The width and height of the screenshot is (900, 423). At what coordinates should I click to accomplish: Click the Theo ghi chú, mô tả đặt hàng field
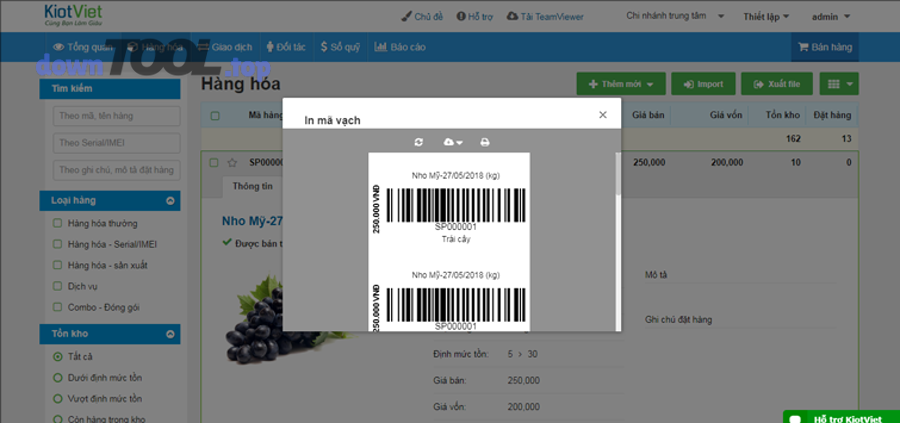[x=117, y=170]
